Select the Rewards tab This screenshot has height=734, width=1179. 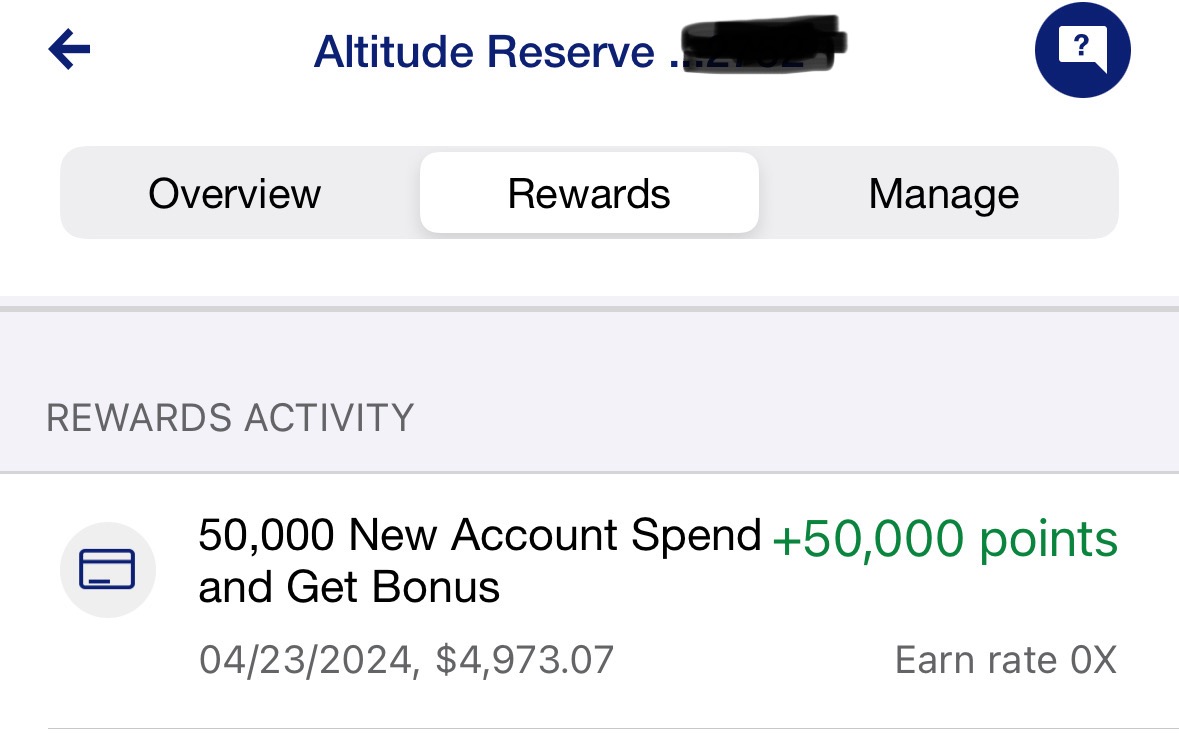(589, 193)
